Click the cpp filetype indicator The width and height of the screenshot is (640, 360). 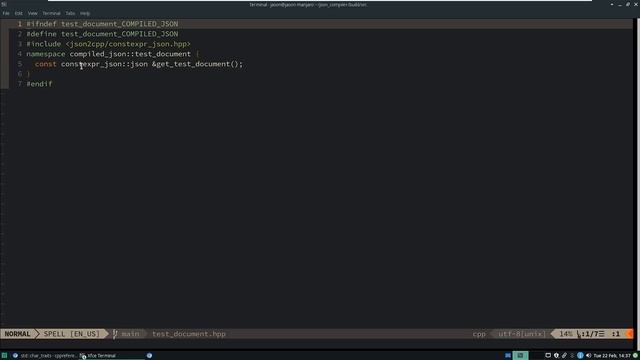(479, 334)
